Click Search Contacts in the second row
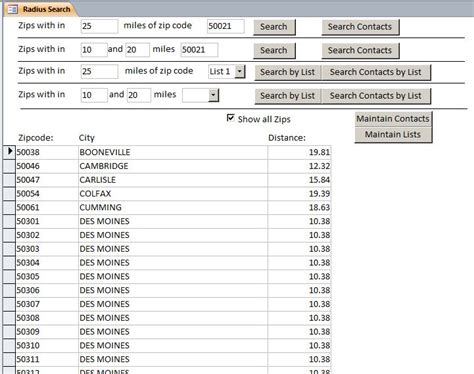Image resolution: width=474 pixels, height=374 pixels. click(x=360, y=50)
